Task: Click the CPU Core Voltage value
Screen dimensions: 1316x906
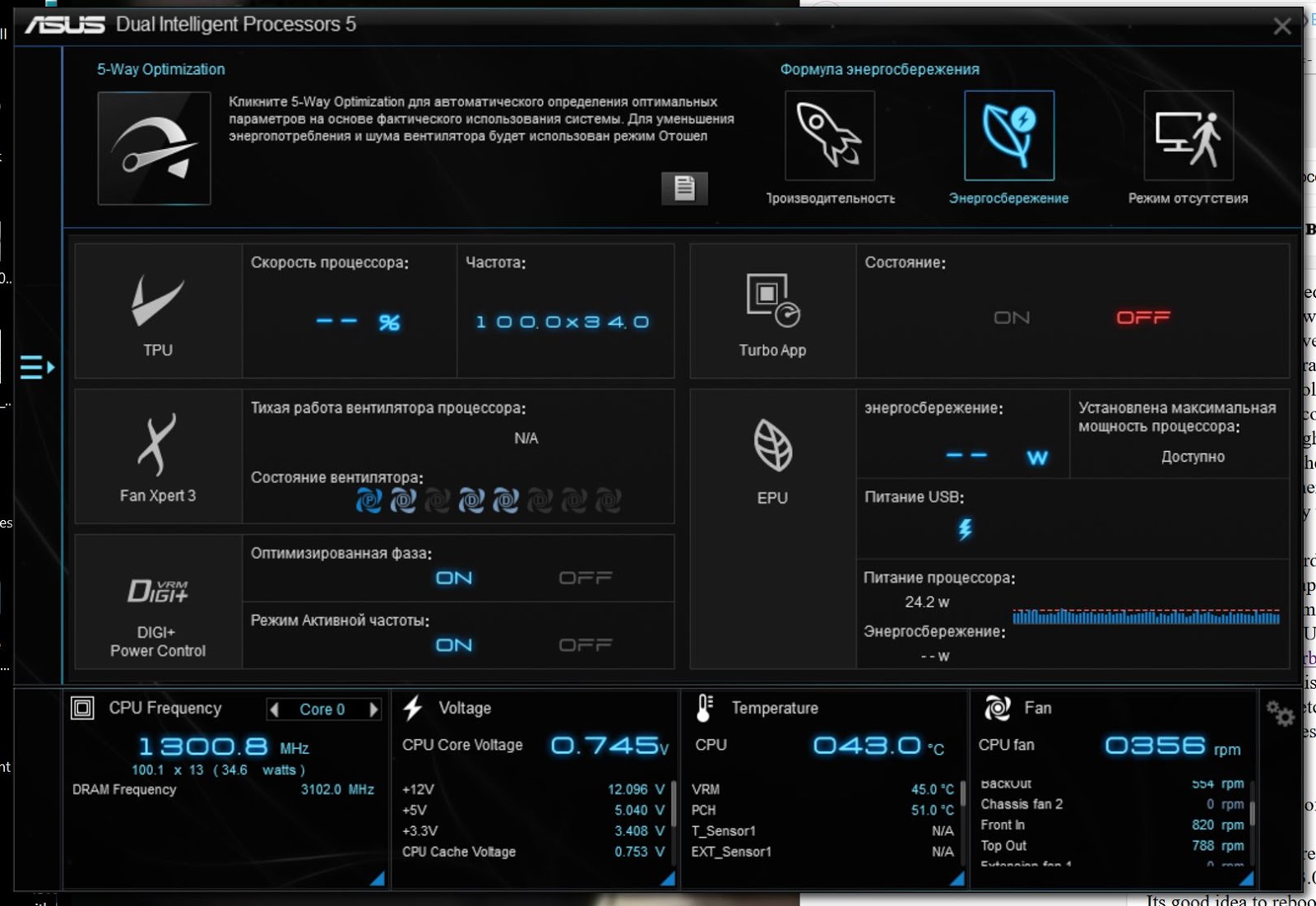Action: (609, 746)
